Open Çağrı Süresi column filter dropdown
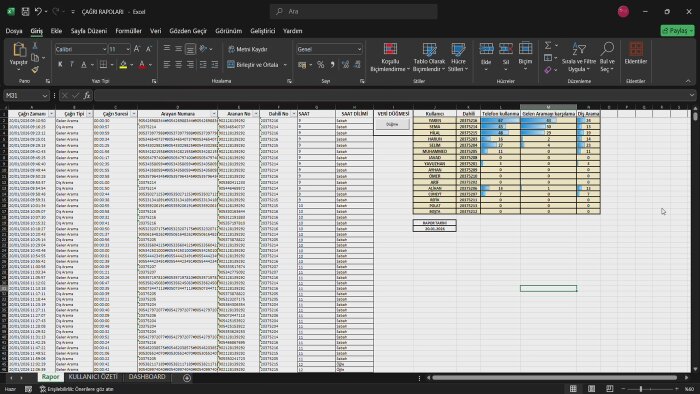 click(133, 114)
